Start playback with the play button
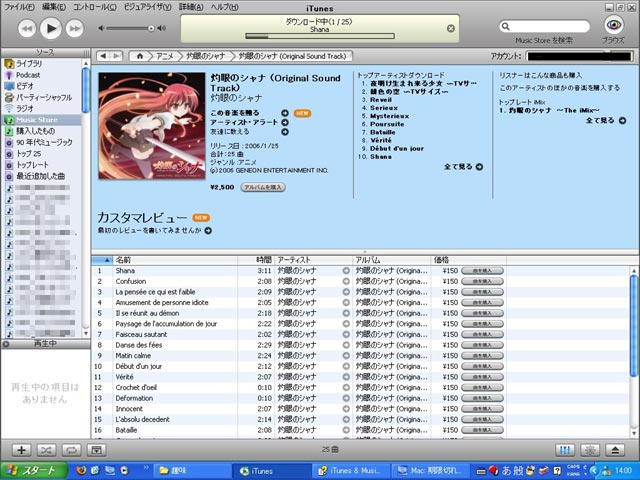This screenshot has width=640, height=480. coord(51,29)
